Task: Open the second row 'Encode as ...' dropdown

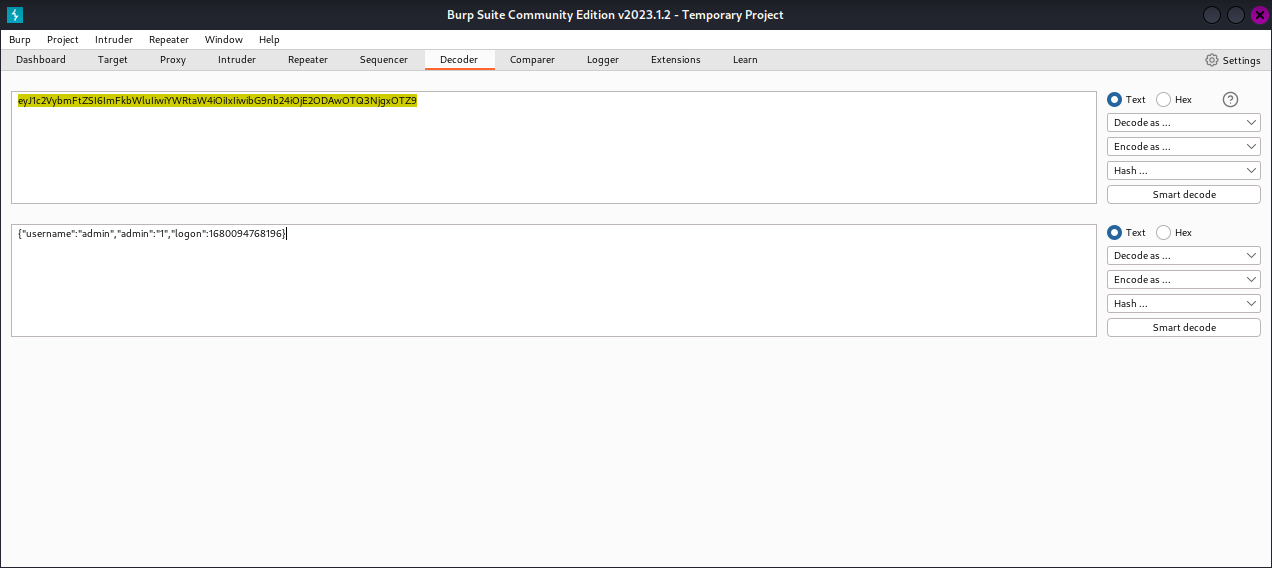Action: point(1183,279)
